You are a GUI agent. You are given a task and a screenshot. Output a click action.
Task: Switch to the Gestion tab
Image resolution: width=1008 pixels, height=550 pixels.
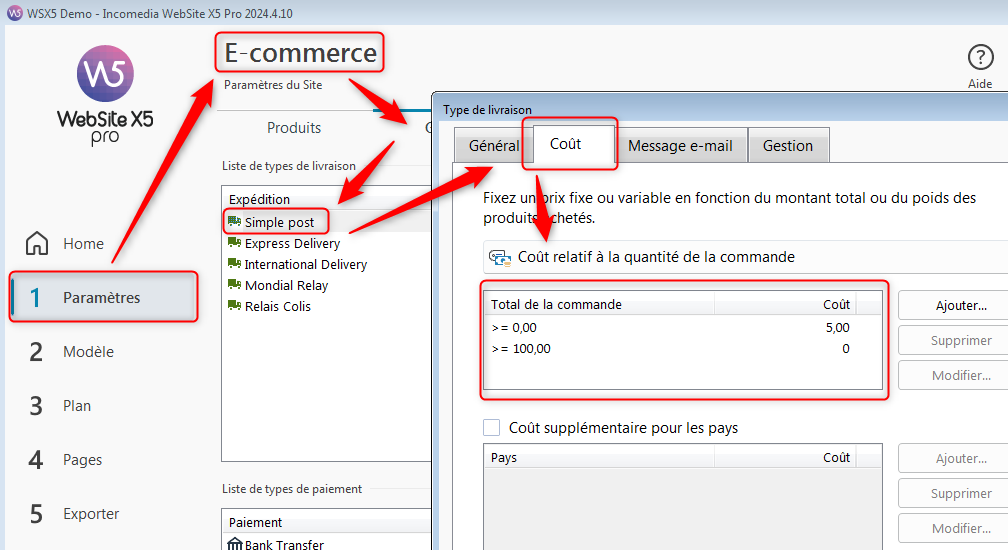(x=788, y=146)
